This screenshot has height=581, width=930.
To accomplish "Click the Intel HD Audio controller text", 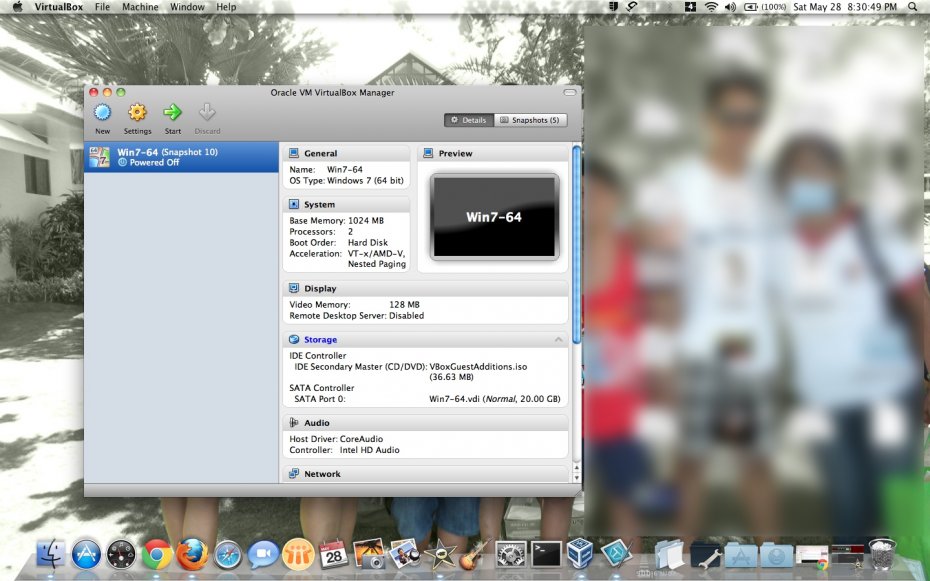I will pyautogui.click(x=370, y=450).
